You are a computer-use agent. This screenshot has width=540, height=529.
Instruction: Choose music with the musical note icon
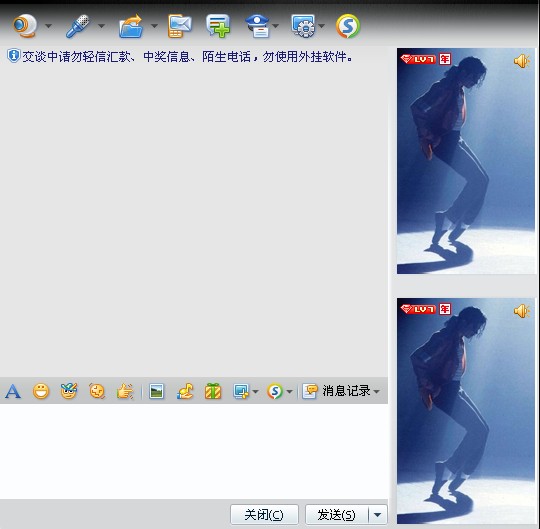tap(185, 391)
